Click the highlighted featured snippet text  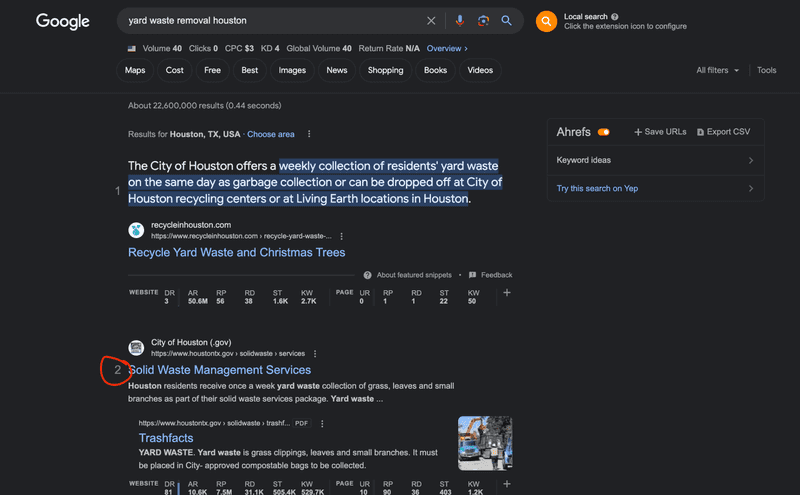coord(315,182)
